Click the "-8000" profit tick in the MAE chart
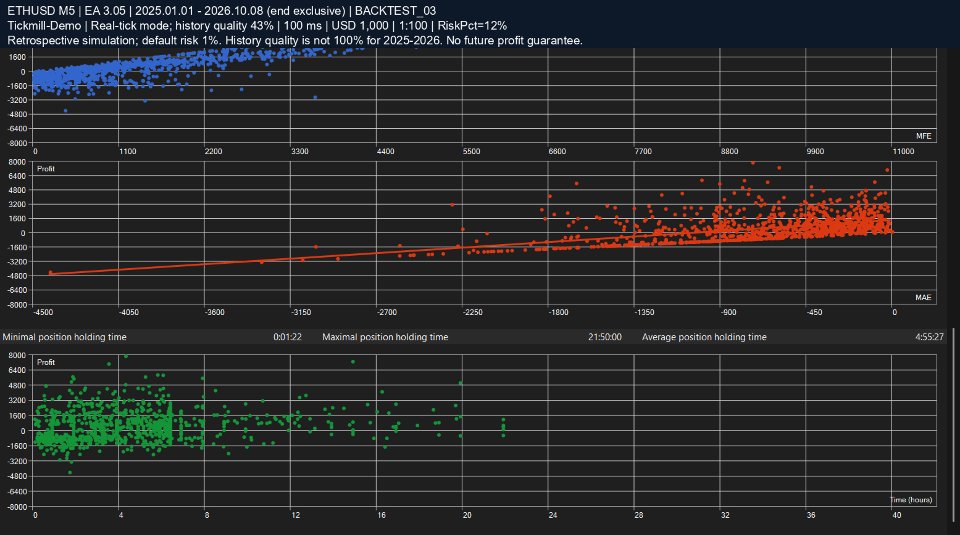This screenshot has width=960, height=535. [17, 305]
